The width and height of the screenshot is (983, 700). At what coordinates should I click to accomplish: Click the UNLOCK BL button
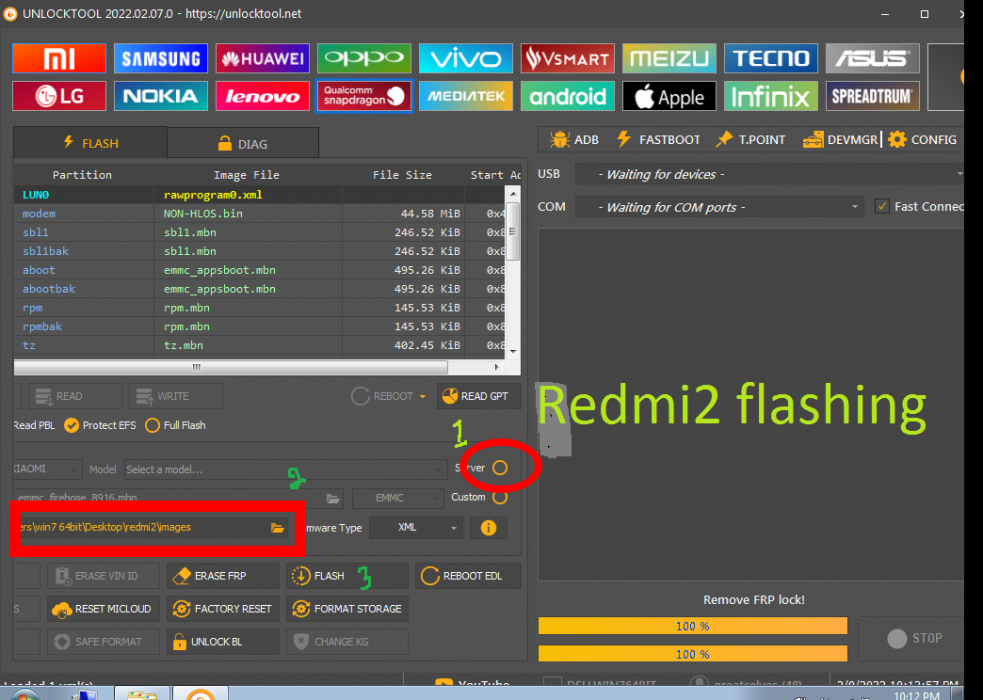click(x=223, y=642)
